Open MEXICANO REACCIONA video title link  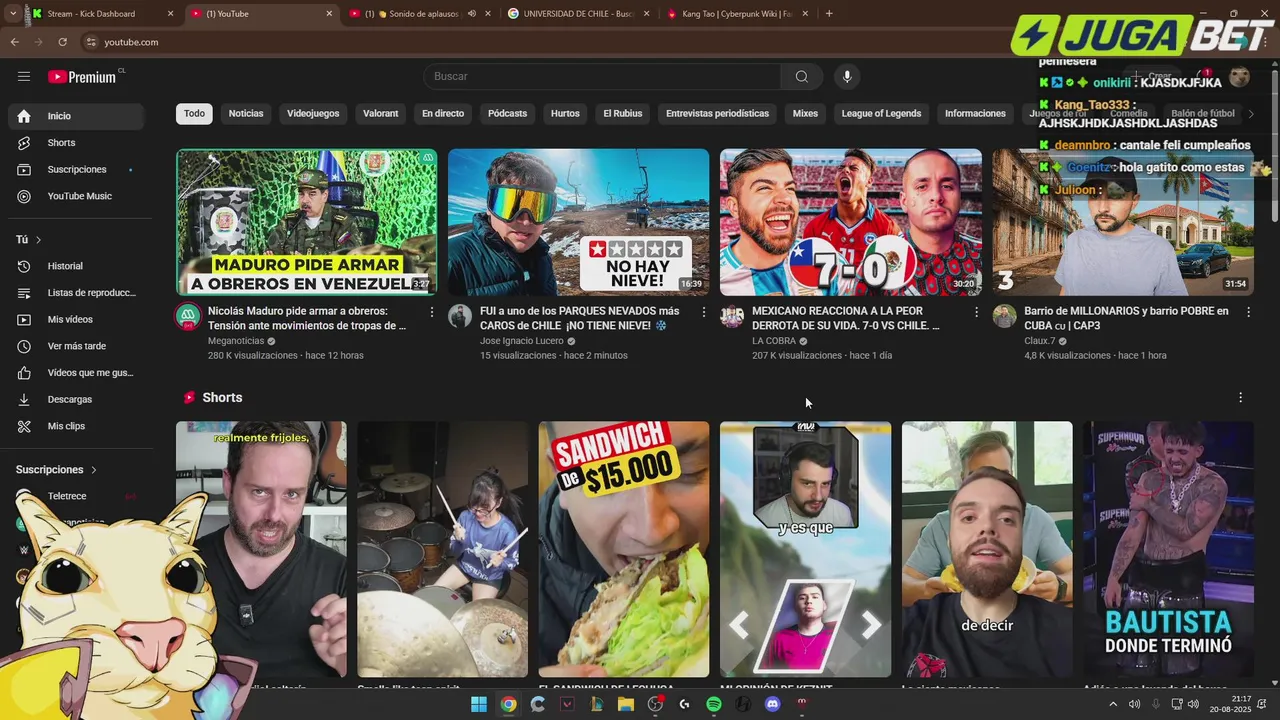coord(848,318)
